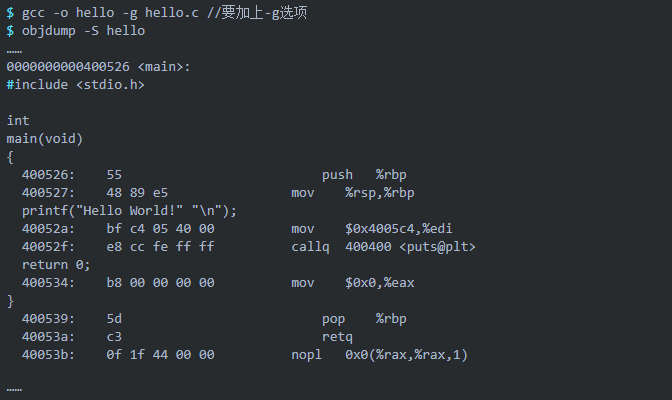This screenshot has width=672, height=400.
Task: Click the opcode bytes b8 00 00 00 00
Action: (160, 282)
